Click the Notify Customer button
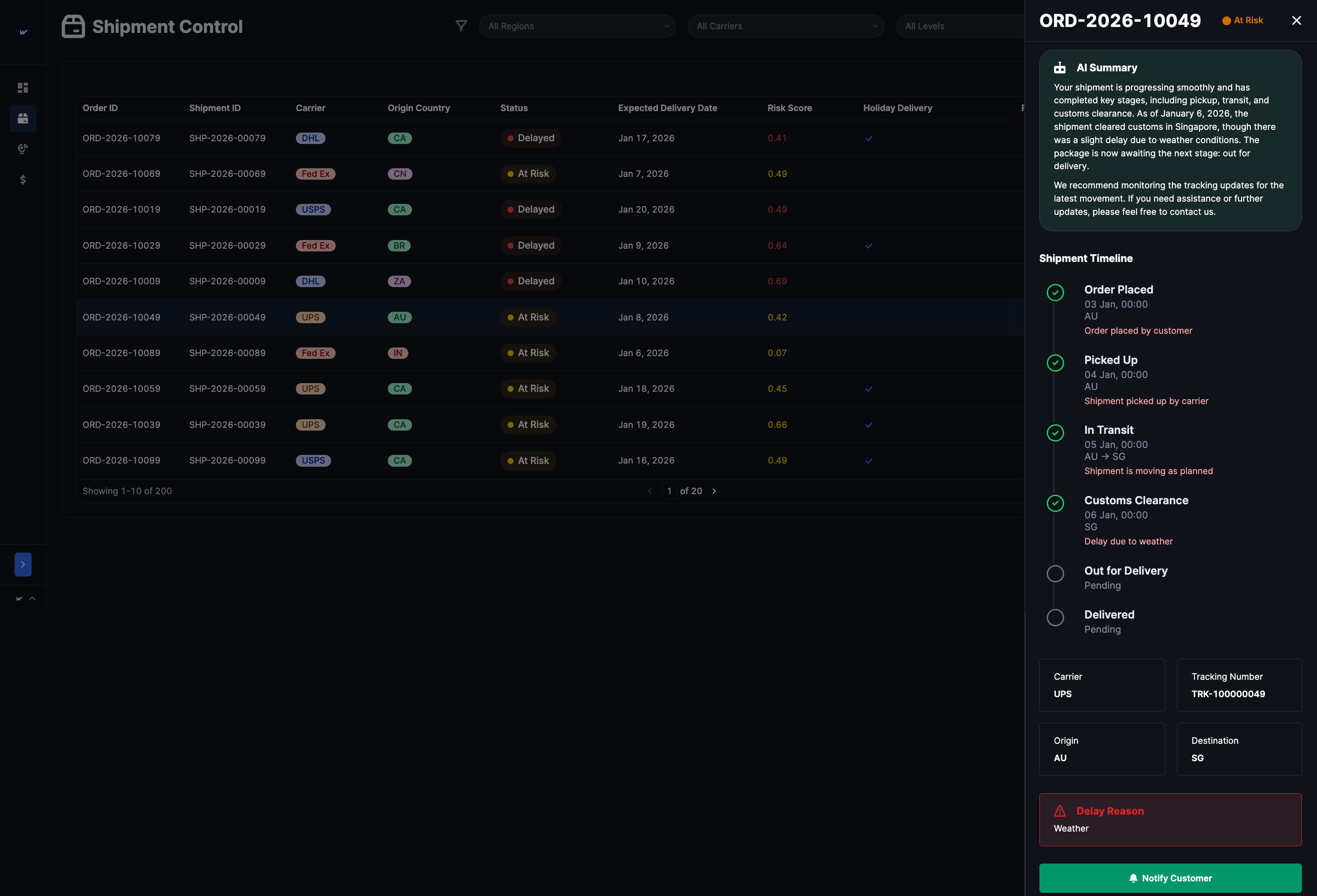 point(1170,878)
